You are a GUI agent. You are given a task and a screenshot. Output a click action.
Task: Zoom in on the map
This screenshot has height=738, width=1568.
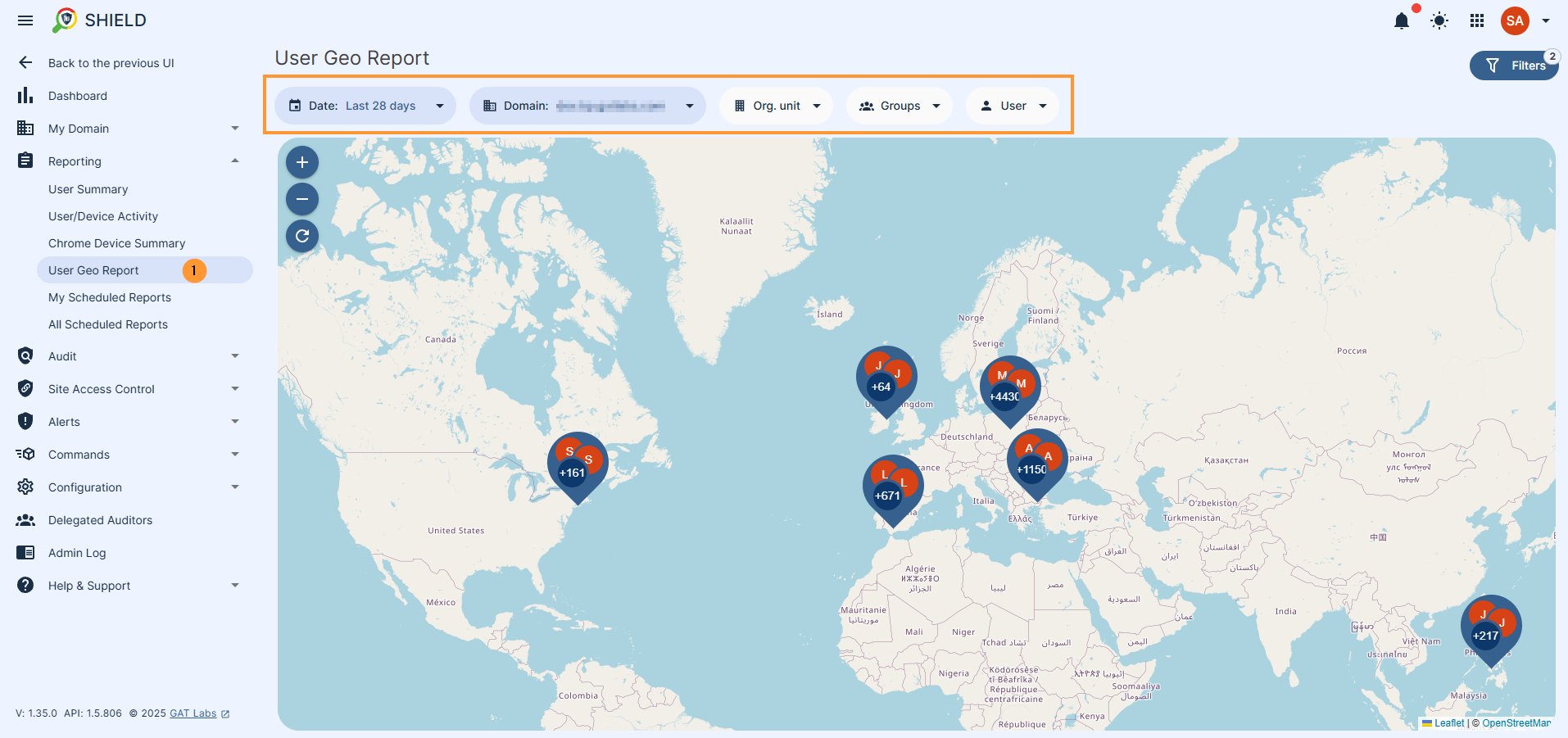(302, 162)
